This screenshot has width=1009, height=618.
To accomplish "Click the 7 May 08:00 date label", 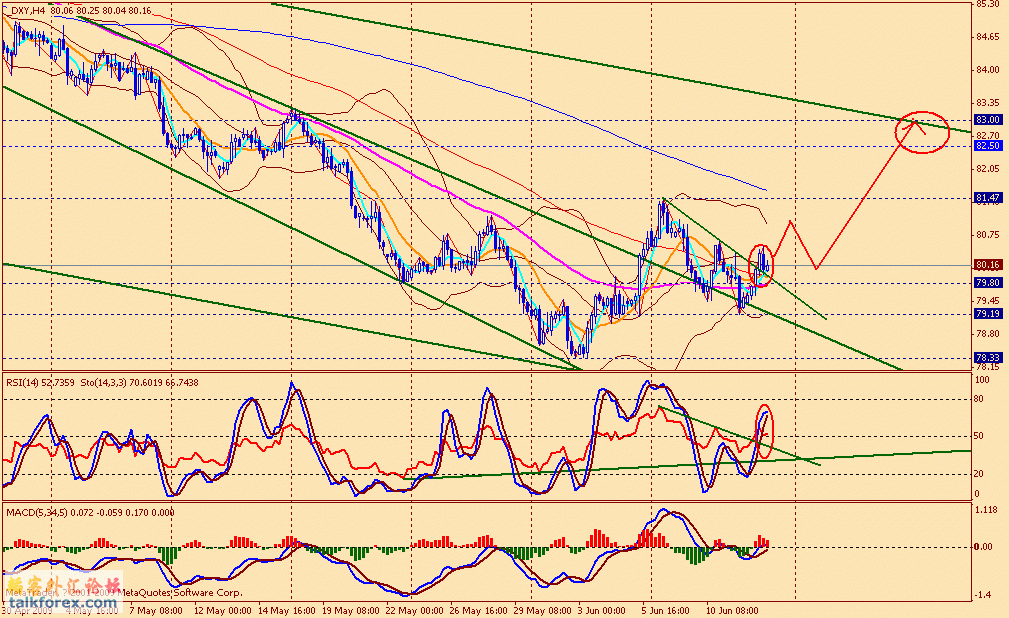I will pos(156,610).
